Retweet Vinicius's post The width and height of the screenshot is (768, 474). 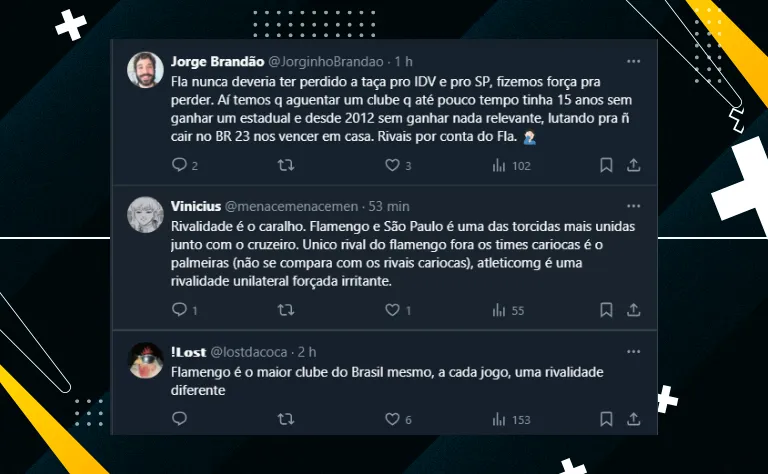point(286,310)
